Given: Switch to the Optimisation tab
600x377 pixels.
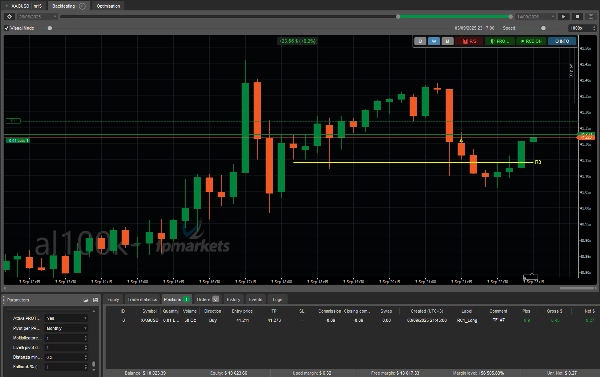Looking at the screenshot, I should 108,6.
